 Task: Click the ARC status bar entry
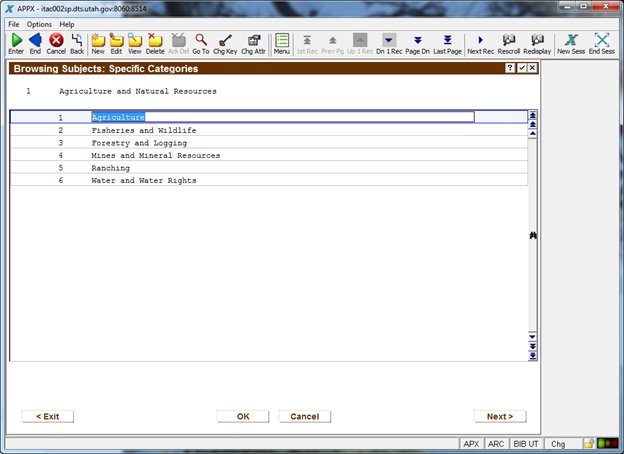click(496, 444)
